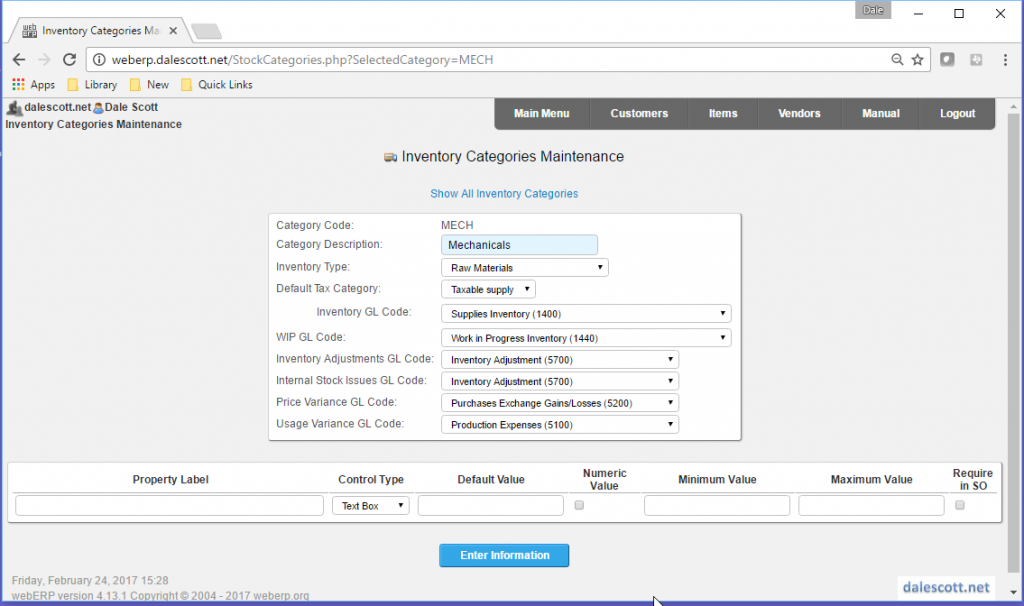Select the Items navigation menu
Image resolution: width=1024 pixels, height=606 pixels.
pos(722,113)
